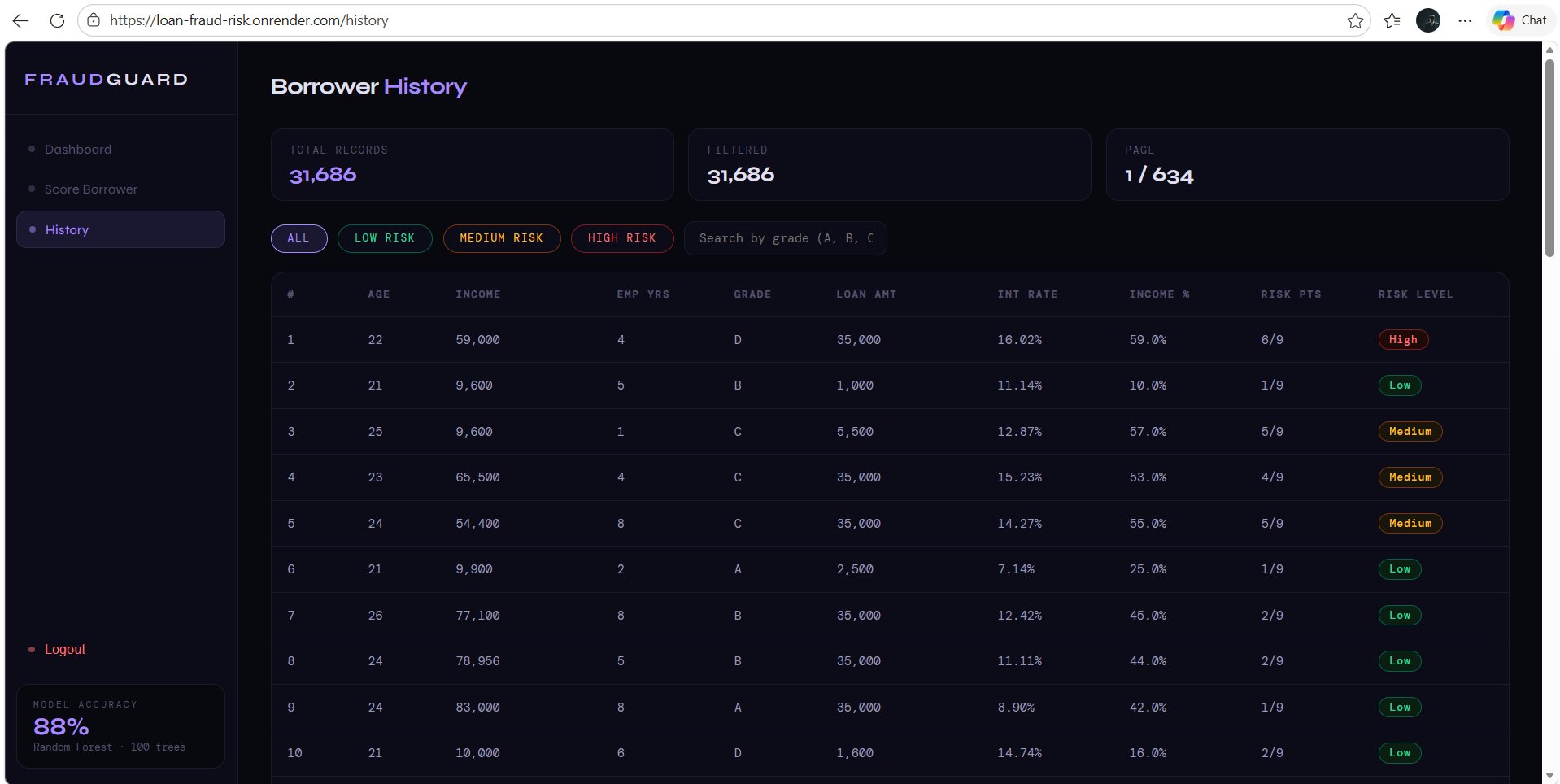Click the page vertical scrollbar thumb
Image resolution: width=1560 pixels, height=784 pixels.
click(x=1549, y=155)
